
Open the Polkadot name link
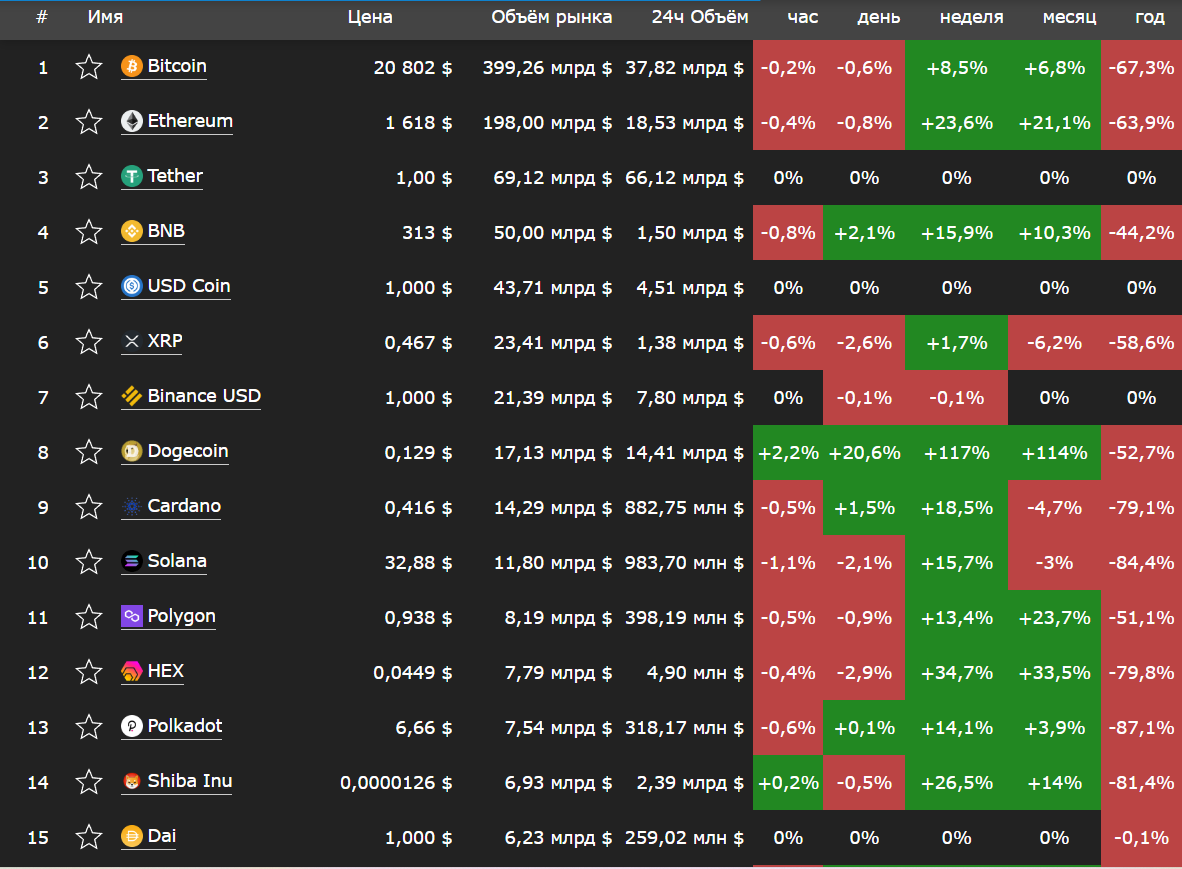(185, 727)
